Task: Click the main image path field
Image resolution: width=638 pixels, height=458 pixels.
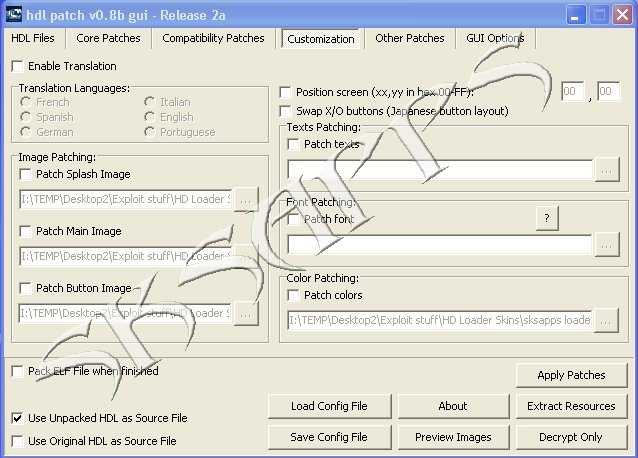Action: tap(126, 256)
